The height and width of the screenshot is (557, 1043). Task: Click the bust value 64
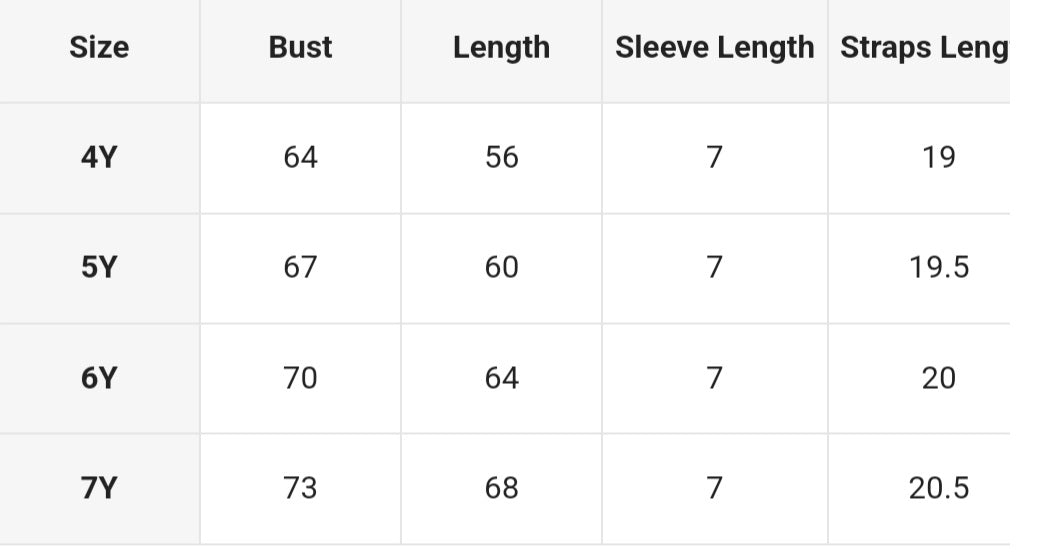(x=300, y=157)
